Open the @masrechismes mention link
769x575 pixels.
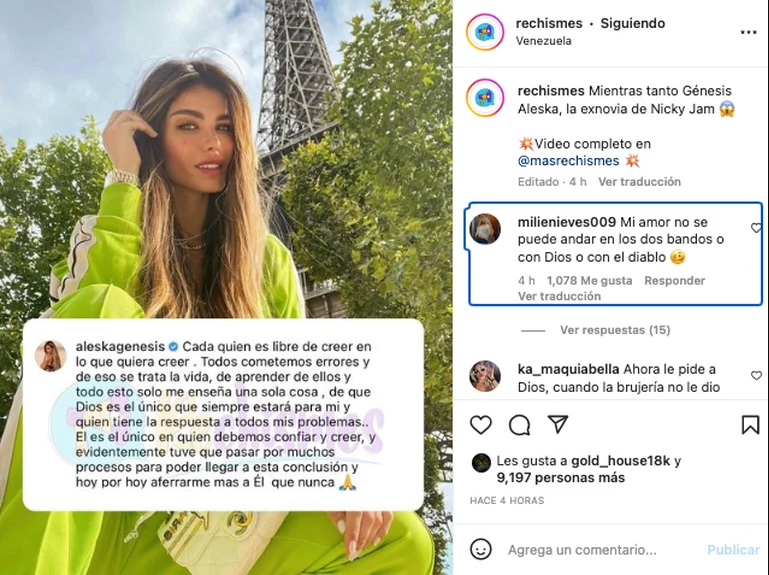coord(568,161)
